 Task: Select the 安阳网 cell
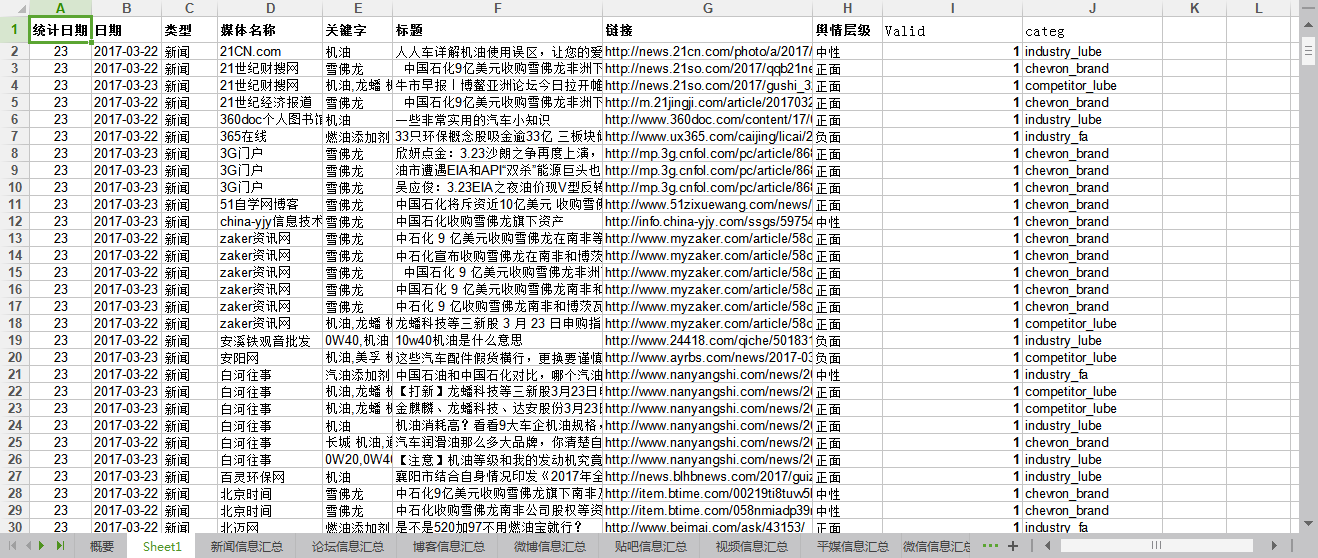(x=270, y=357)
